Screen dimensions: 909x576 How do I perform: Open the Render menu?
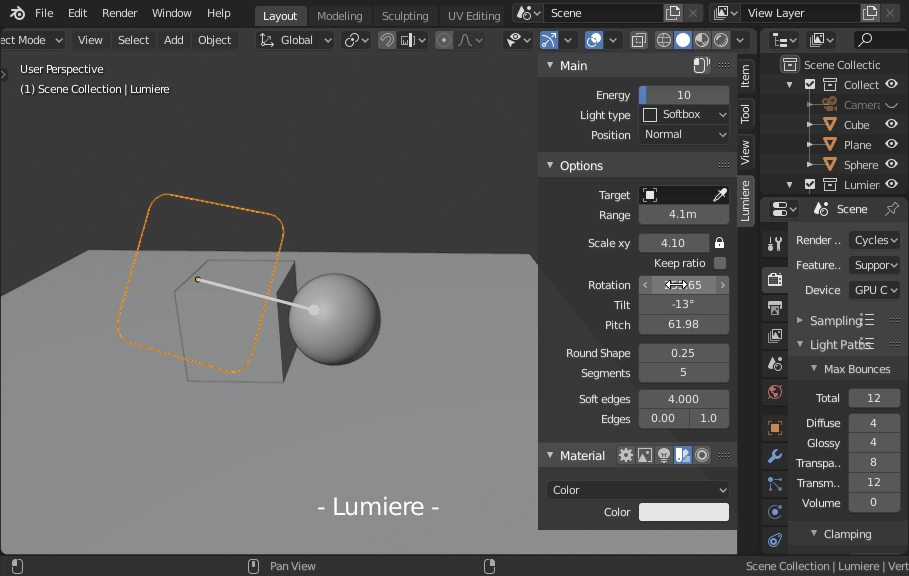tap(119, 13)
